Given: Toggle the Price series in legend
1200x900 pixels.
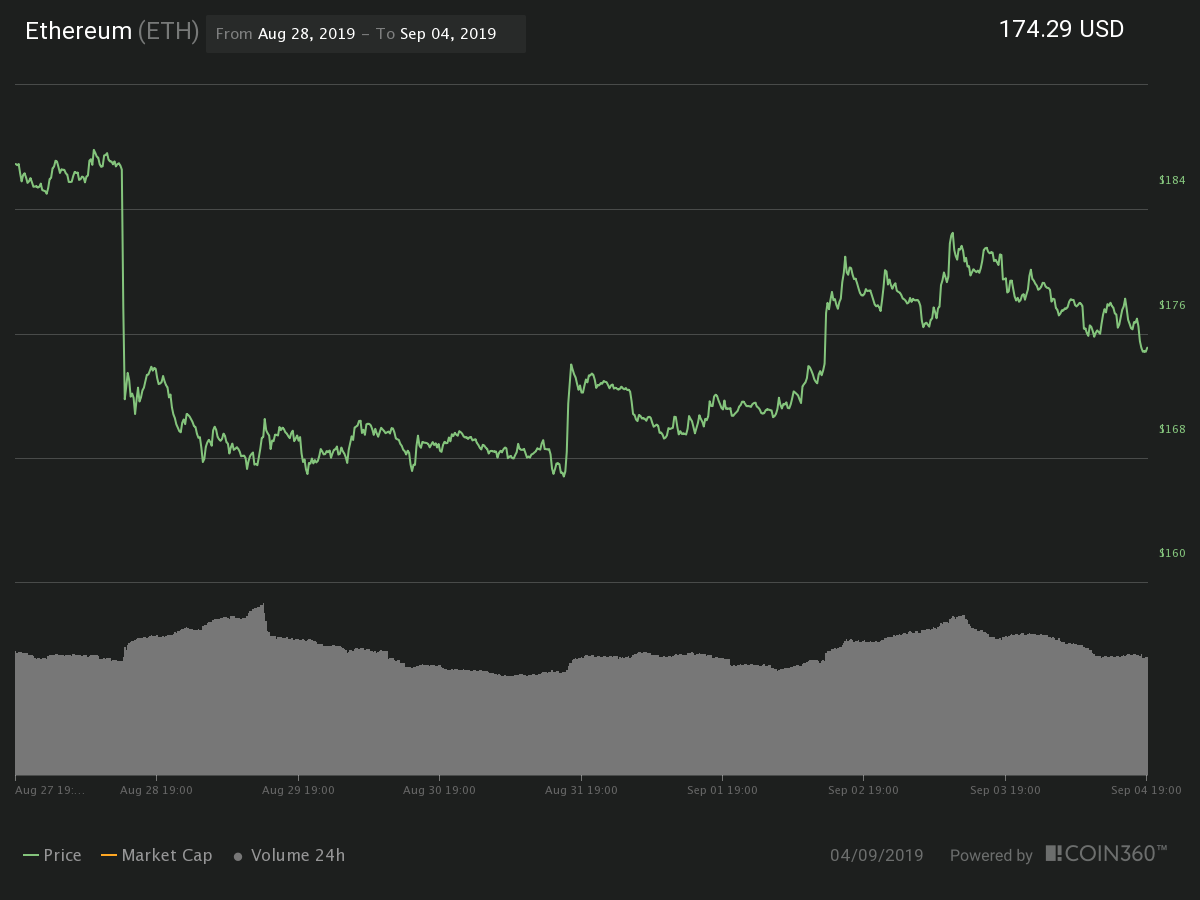Looking at the screenshot, I should pyautogui.click(x=52, y=855).
